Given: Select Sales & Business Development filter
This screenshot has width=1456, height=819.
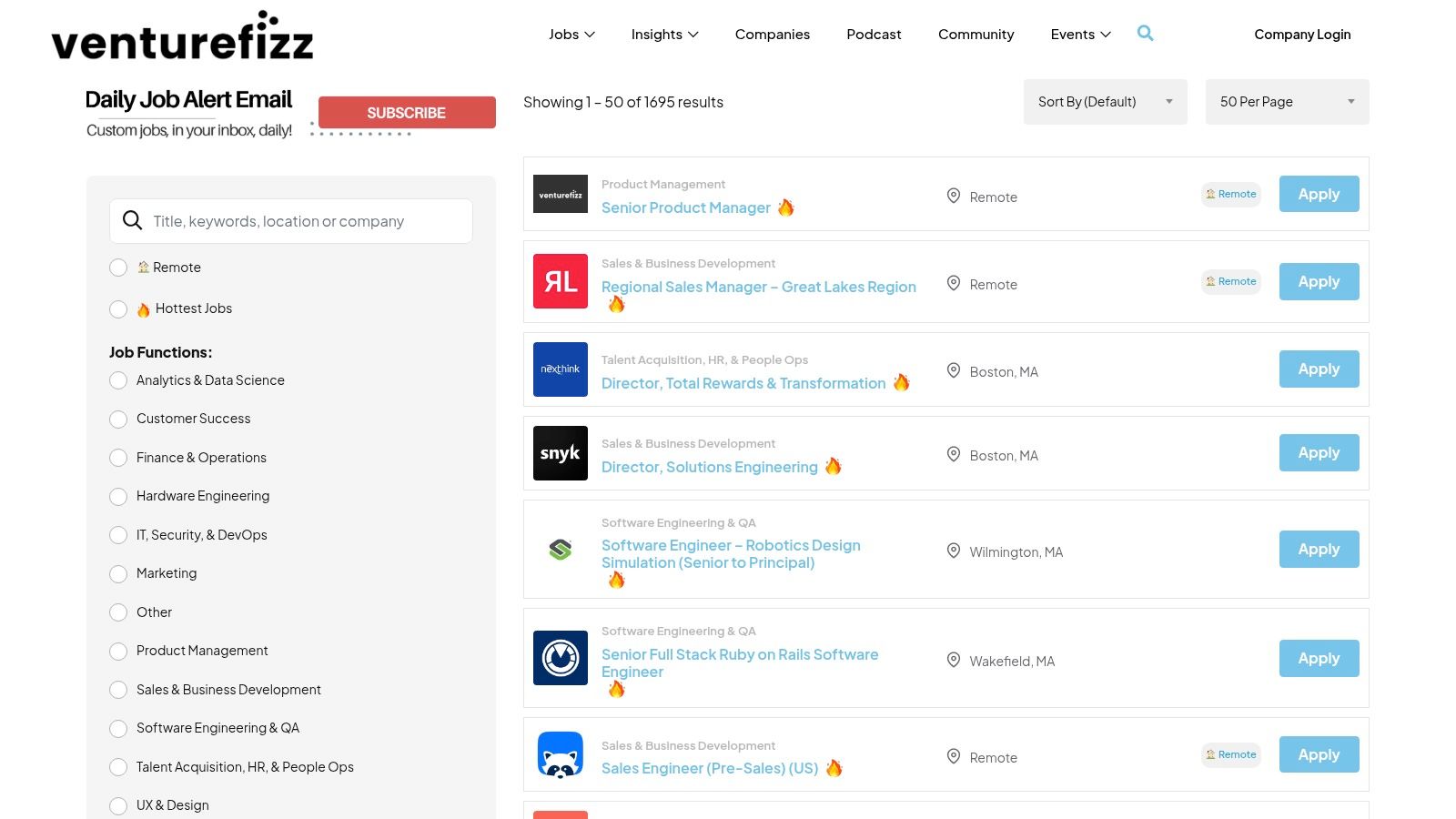Looking at the screenshot, I should (x=118, y=690).
